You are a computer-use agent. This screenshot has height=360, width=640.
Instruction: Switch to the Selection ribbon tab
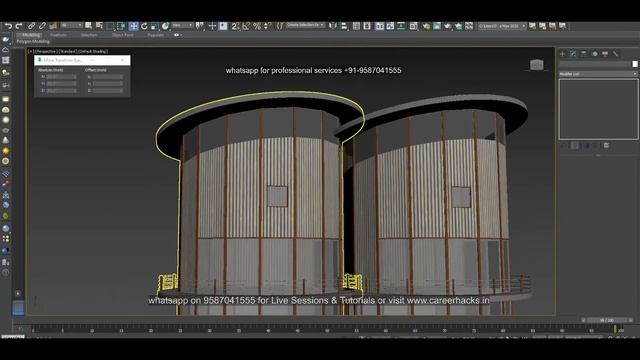89,35
